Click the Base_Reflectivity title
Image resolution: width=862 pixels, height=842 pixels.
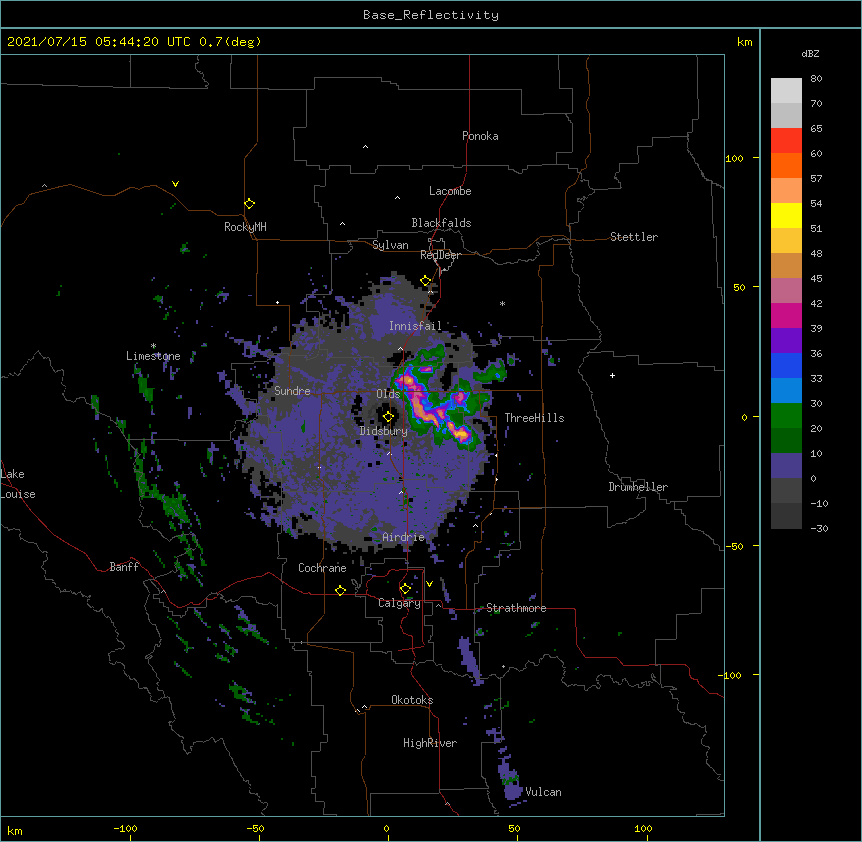(x=431, y=15)
